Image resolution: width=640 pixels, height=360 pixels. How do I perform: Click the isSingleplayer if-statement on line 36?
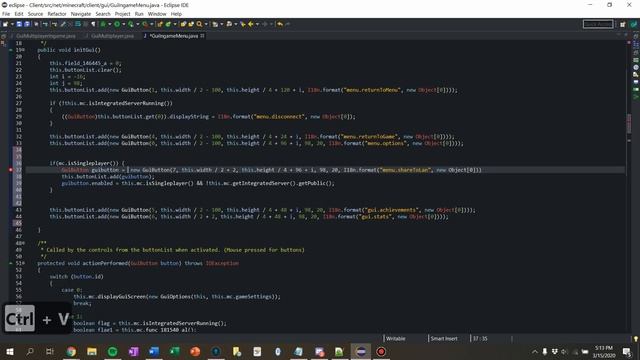pos(87,163)
